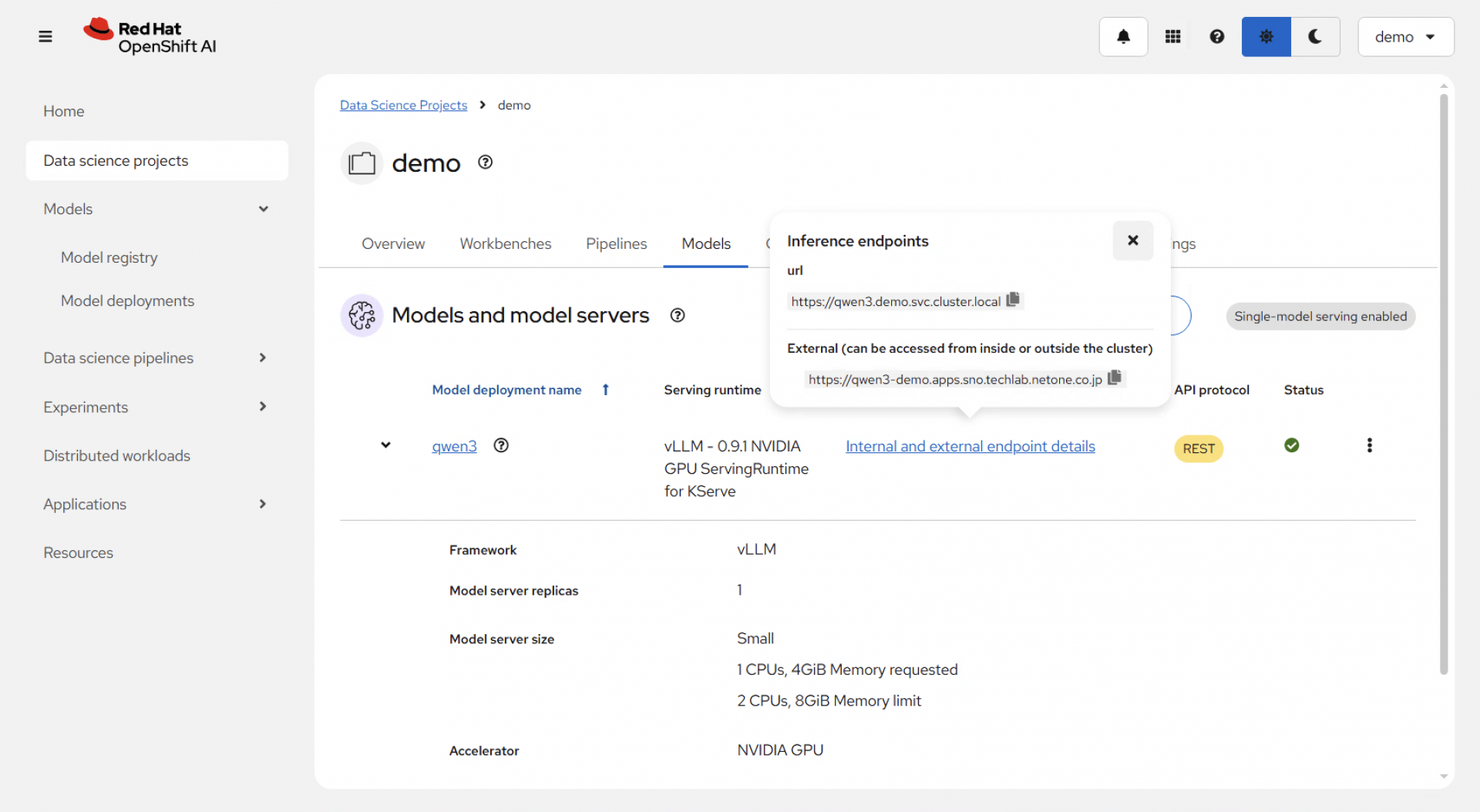This screenshot has height=812, width=1480.
Task: Click the Status column header
Action: (1303, 390)
